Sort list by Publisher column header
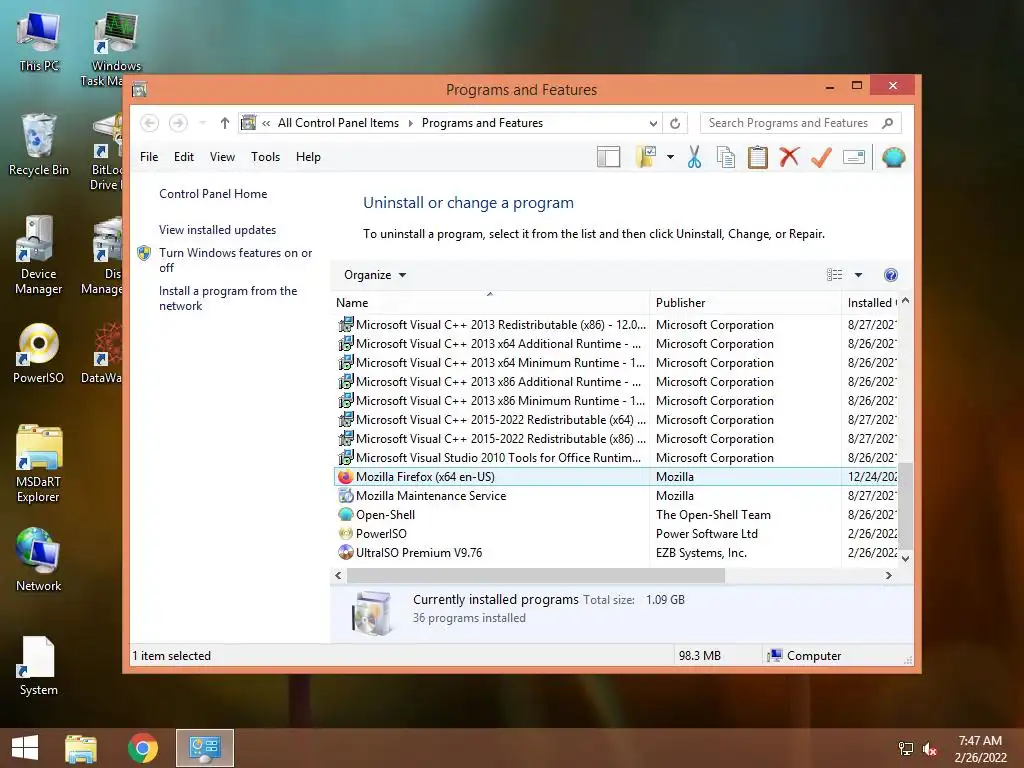 click(745, 302)
